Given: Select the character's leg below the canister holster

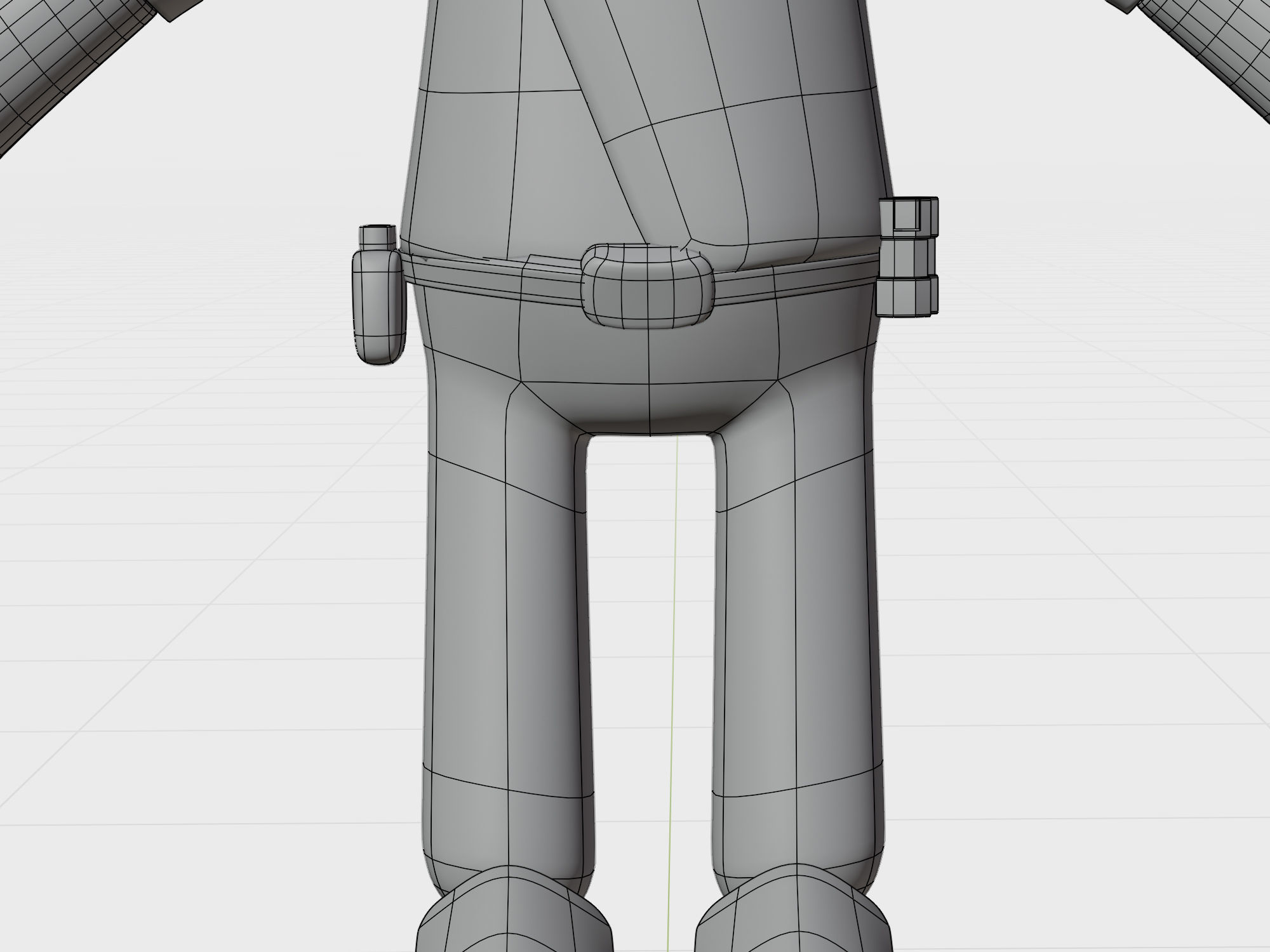Looking at the screenshot, I should (x=797, y=635).
